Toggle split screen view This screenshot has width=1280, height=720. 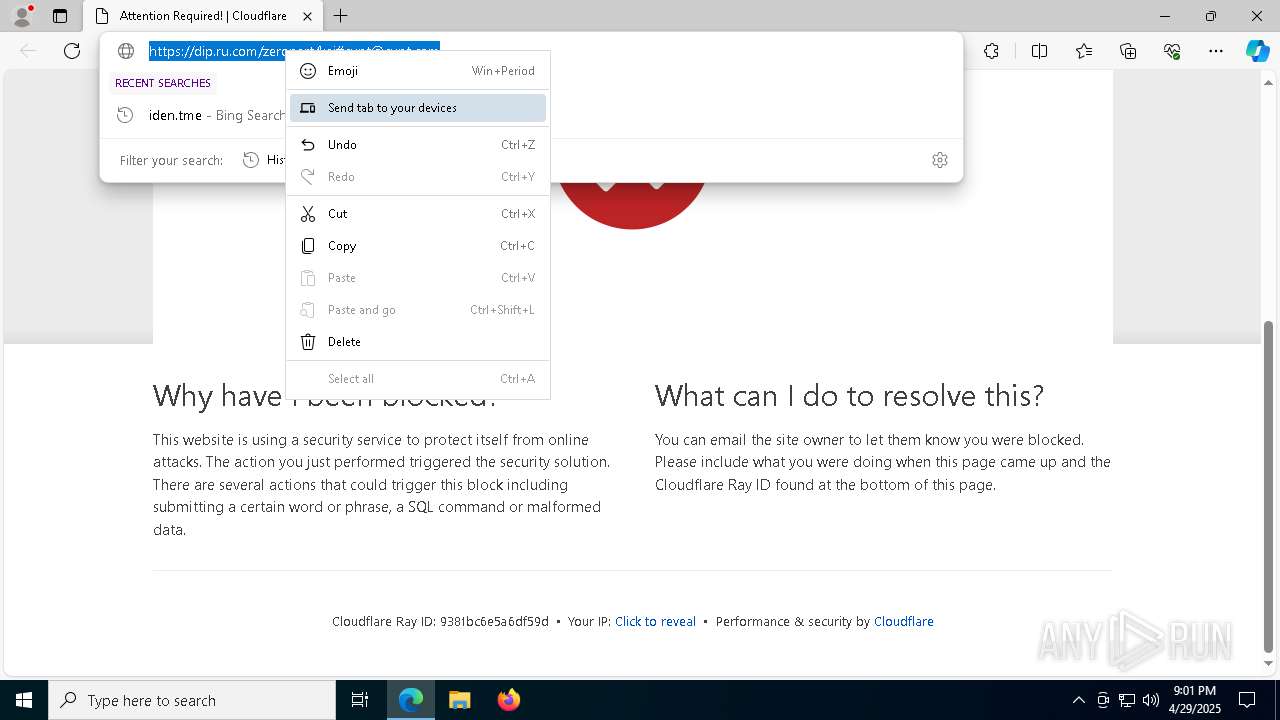click(1039, 51)
